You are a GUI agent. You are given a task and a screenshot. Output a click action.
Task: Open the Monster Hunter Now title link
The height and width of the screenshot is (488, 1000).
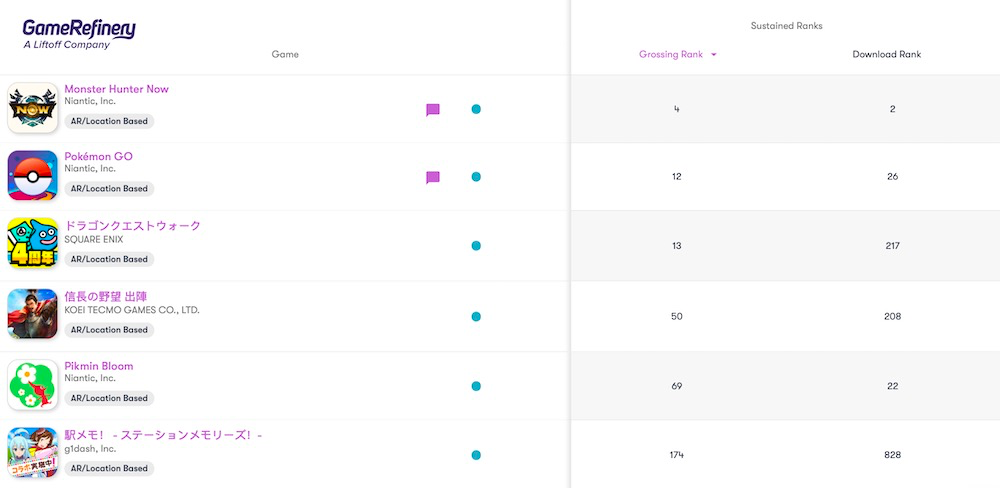116,89
